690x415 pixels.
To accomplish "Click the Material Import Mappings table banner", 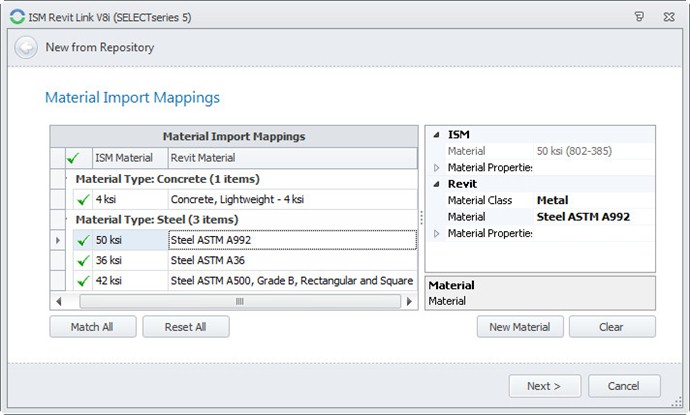I will 234,136.
